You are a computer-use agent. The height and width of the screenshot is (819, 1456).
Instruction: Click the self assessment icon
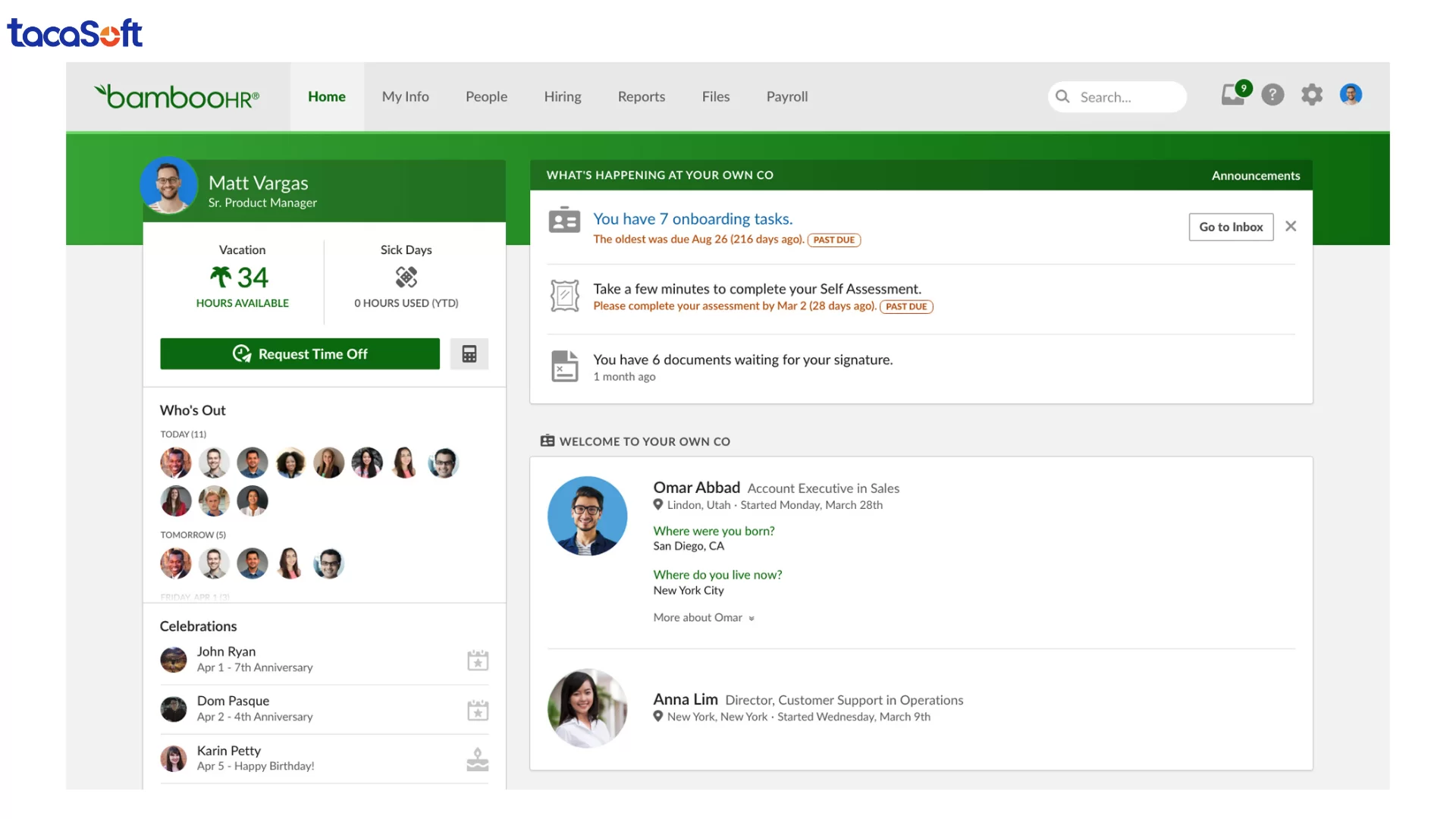point(564,296)
